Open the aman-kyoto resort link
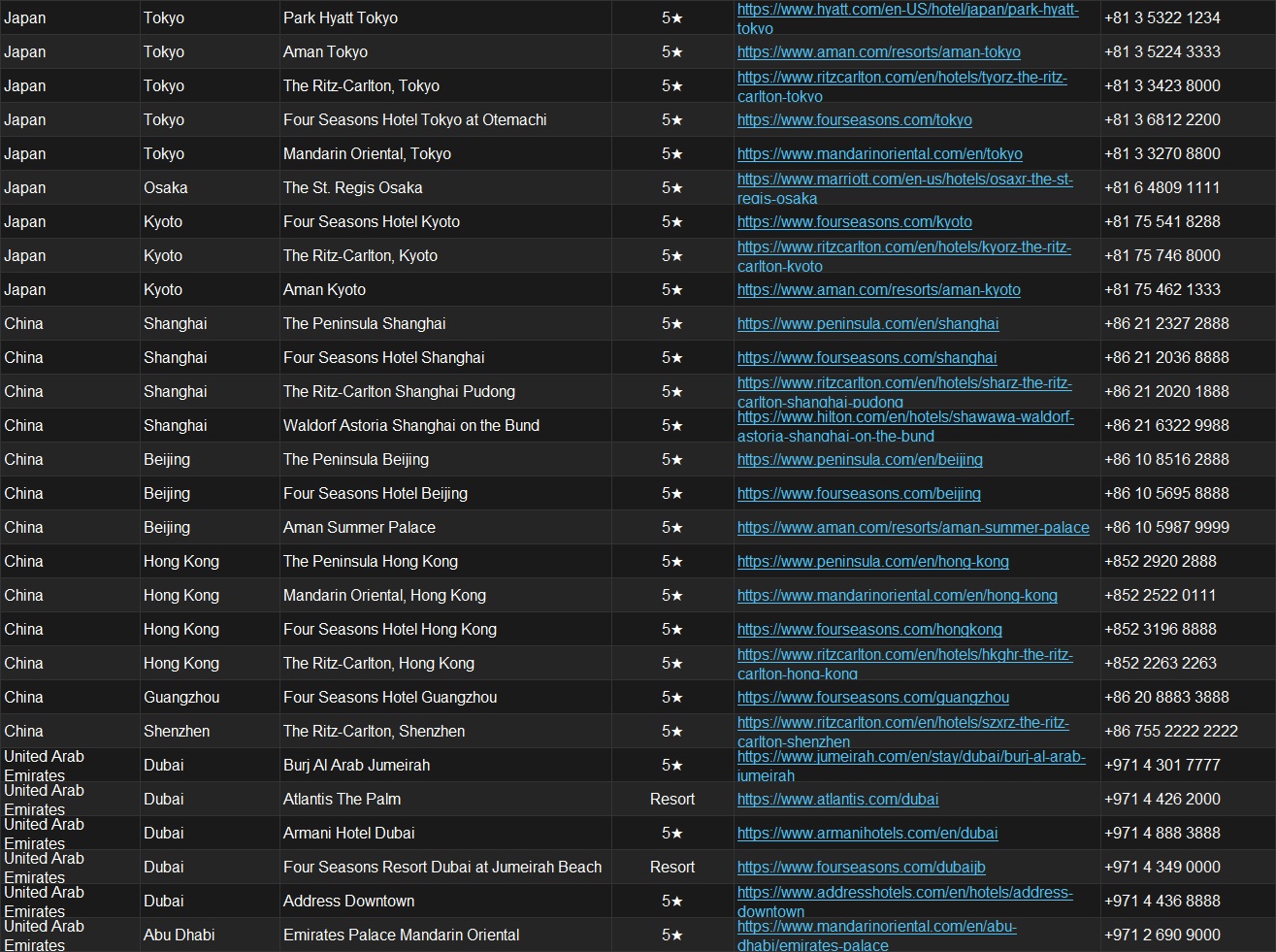Image resolution: width=1276 pixels, height=952 pixels. [878, 290]
